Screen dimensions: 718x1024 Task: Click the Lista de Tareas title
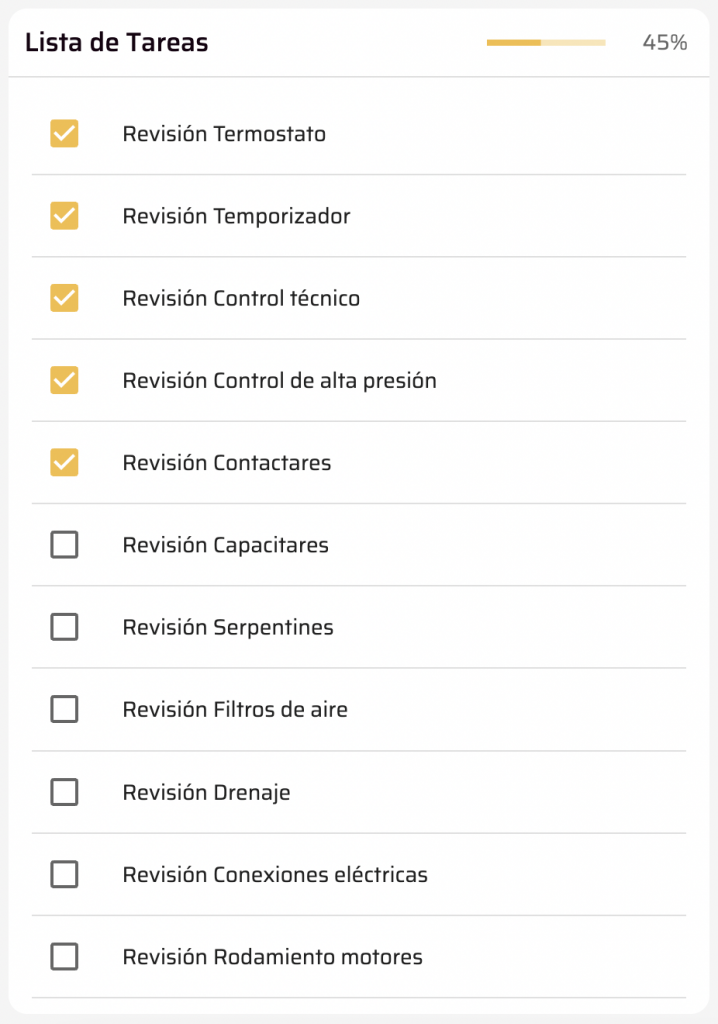116,42
